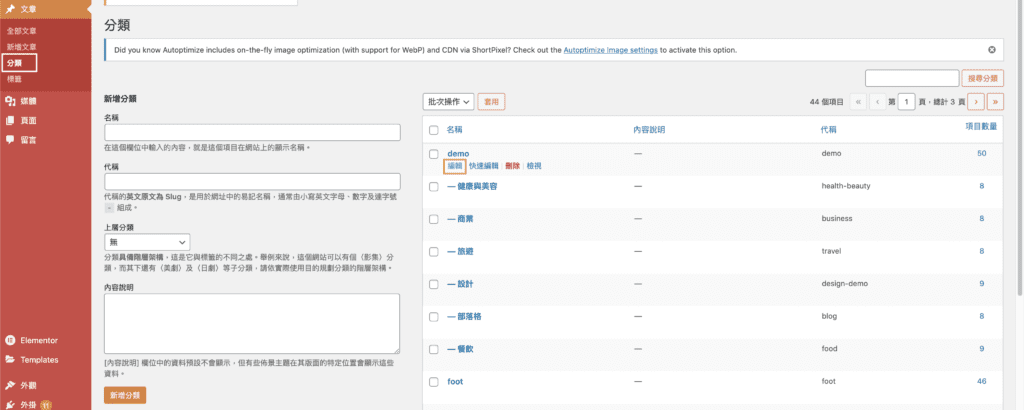Sort by the 項目數量 column header
The width and height of the screenshot is (1024, 410).
pyautogui.click(x=982, y=127)
